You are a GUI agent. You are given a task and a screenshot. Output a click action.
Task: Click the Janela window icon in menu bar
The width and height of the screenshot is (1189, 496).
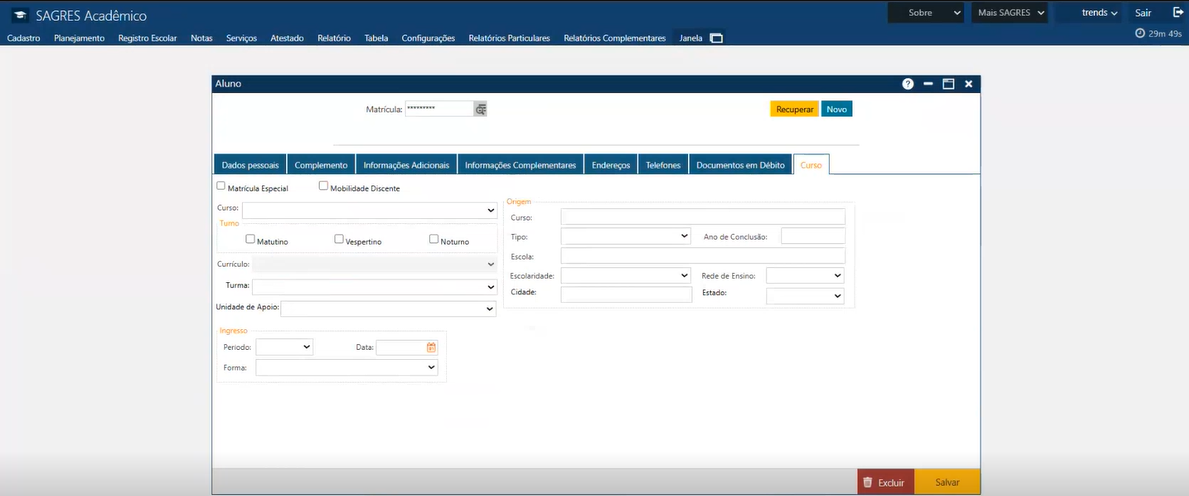click(x=716, y=38)
